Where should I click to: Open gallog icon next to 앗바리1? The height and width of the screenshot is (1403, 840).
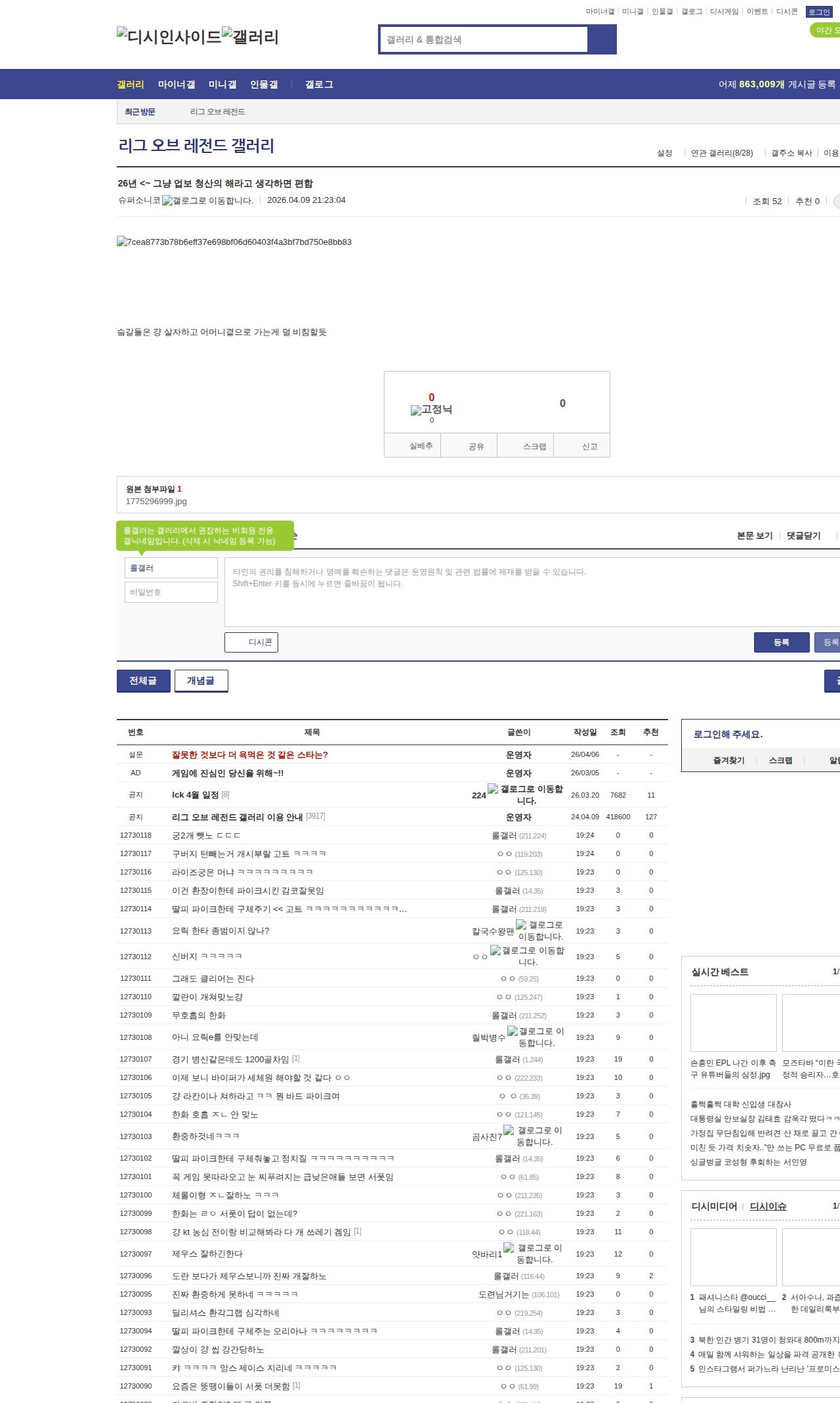(533, 1254)
